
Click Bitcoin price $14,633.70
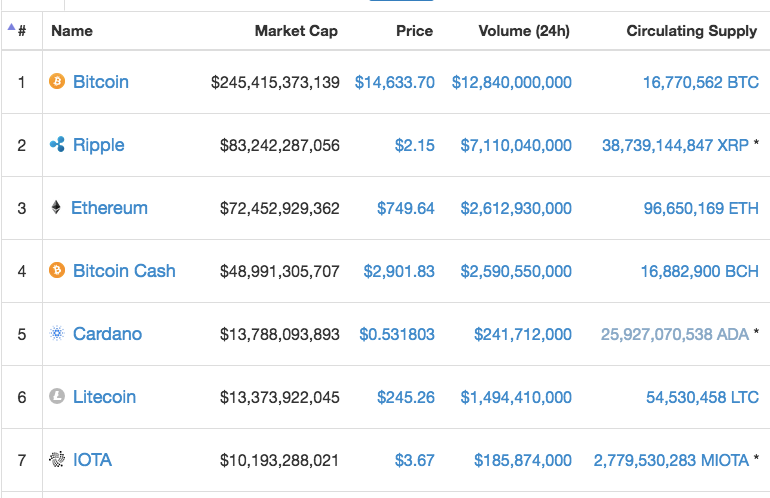coord(395,82)
